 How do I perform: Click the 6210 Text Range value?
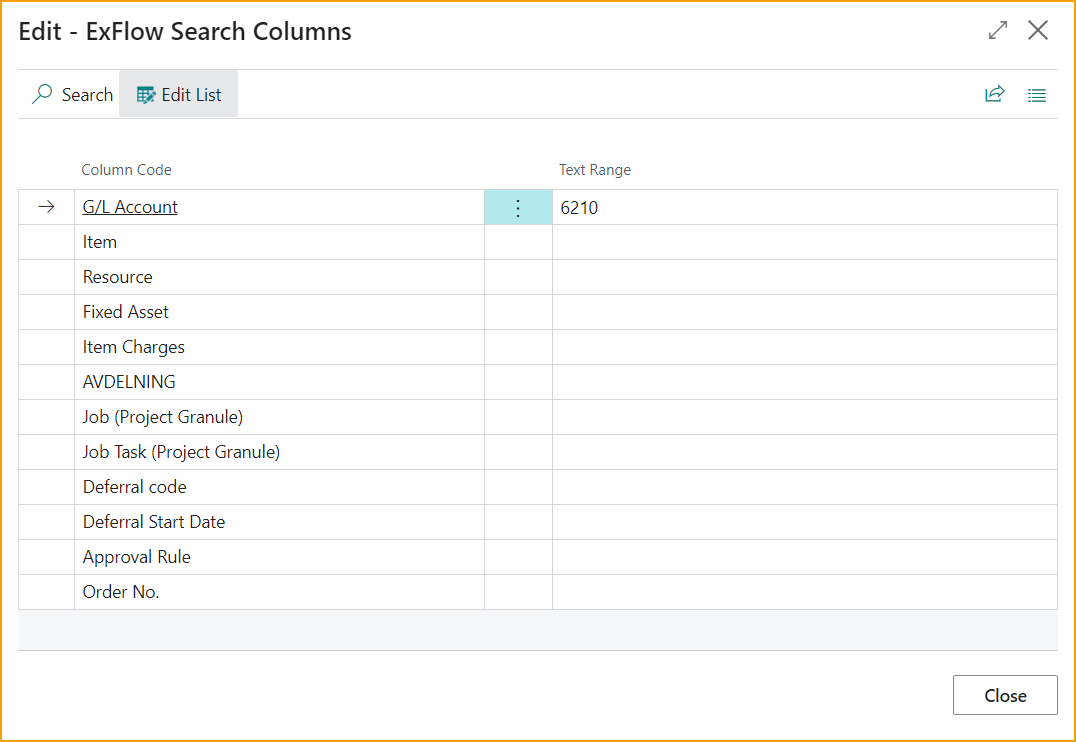coord(579,206)
